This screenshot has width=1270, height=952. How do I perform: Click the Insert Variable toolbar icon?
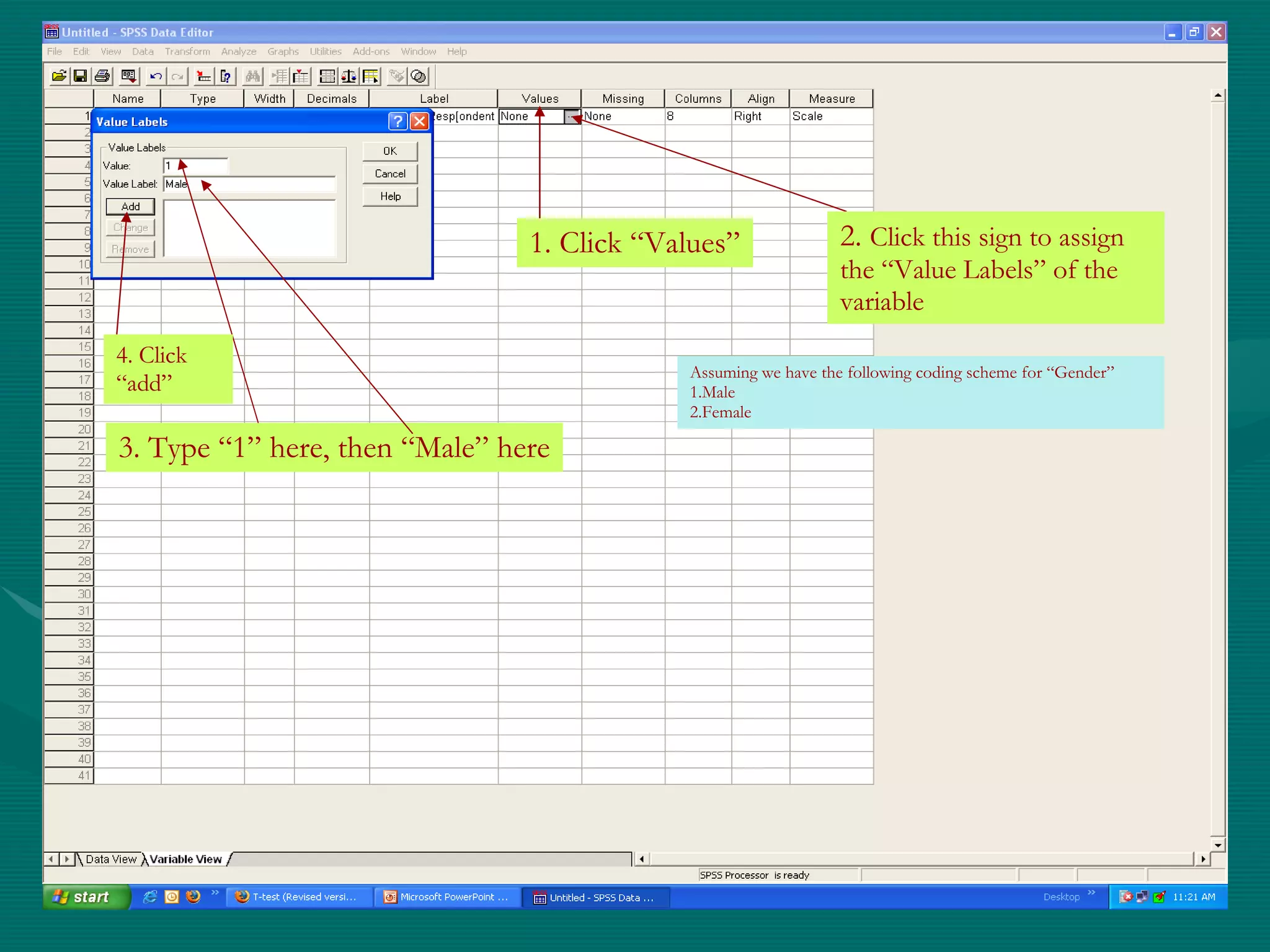tap(301, 76)
